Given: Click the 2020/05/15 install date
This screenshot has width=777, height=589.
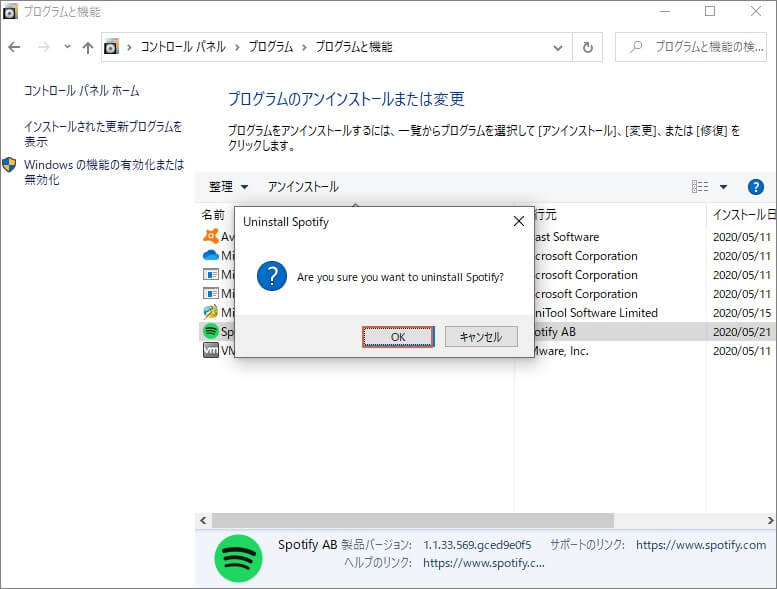Looking at the screenshot, I should 742,313.
